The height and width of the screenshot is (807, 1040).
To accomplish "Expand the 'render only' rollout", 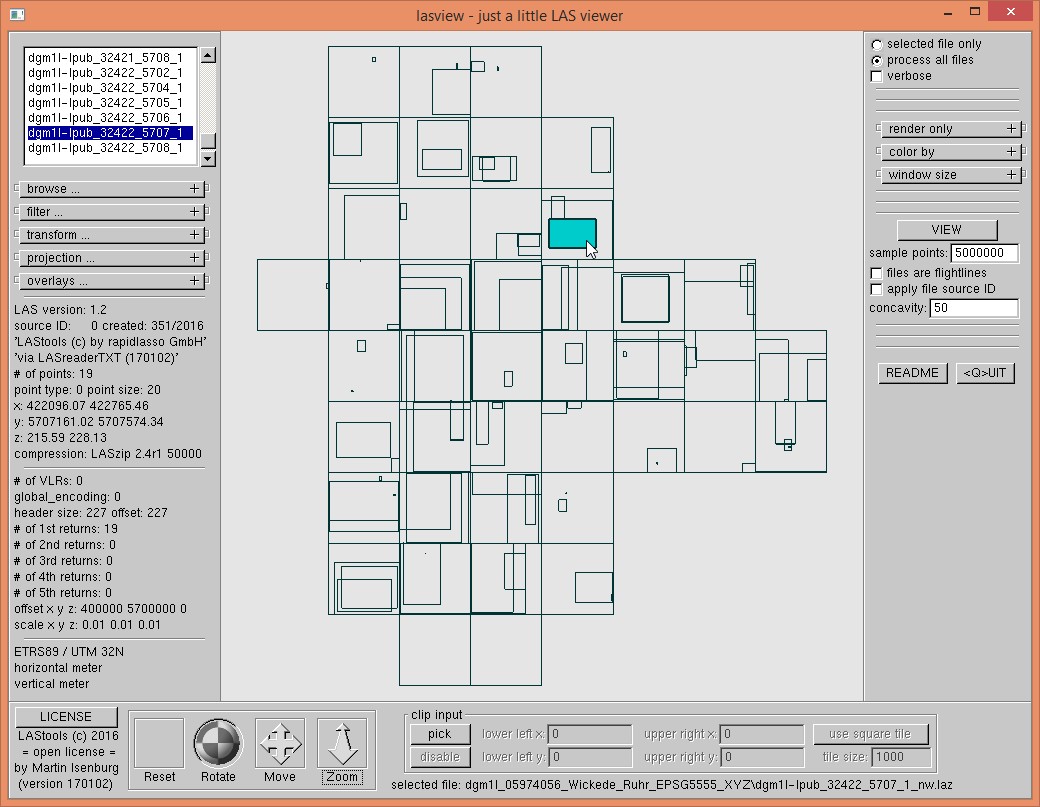I will tap(947, 129).
